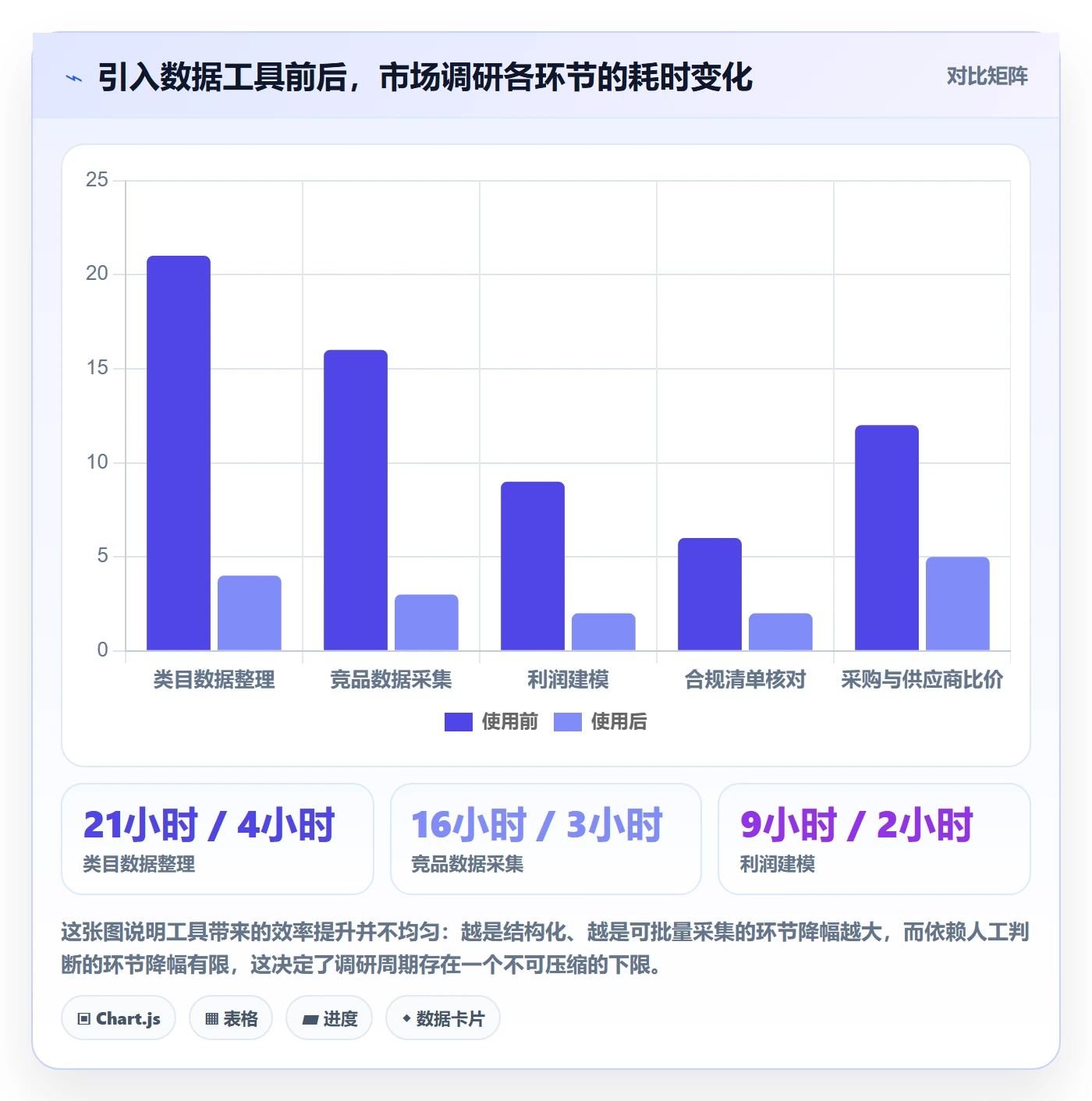Image resolution: width=1092 pixels, height=1101 pixels.
Task: Click the summary paragraph starting 这张图说明
Action: click(545, 948)
